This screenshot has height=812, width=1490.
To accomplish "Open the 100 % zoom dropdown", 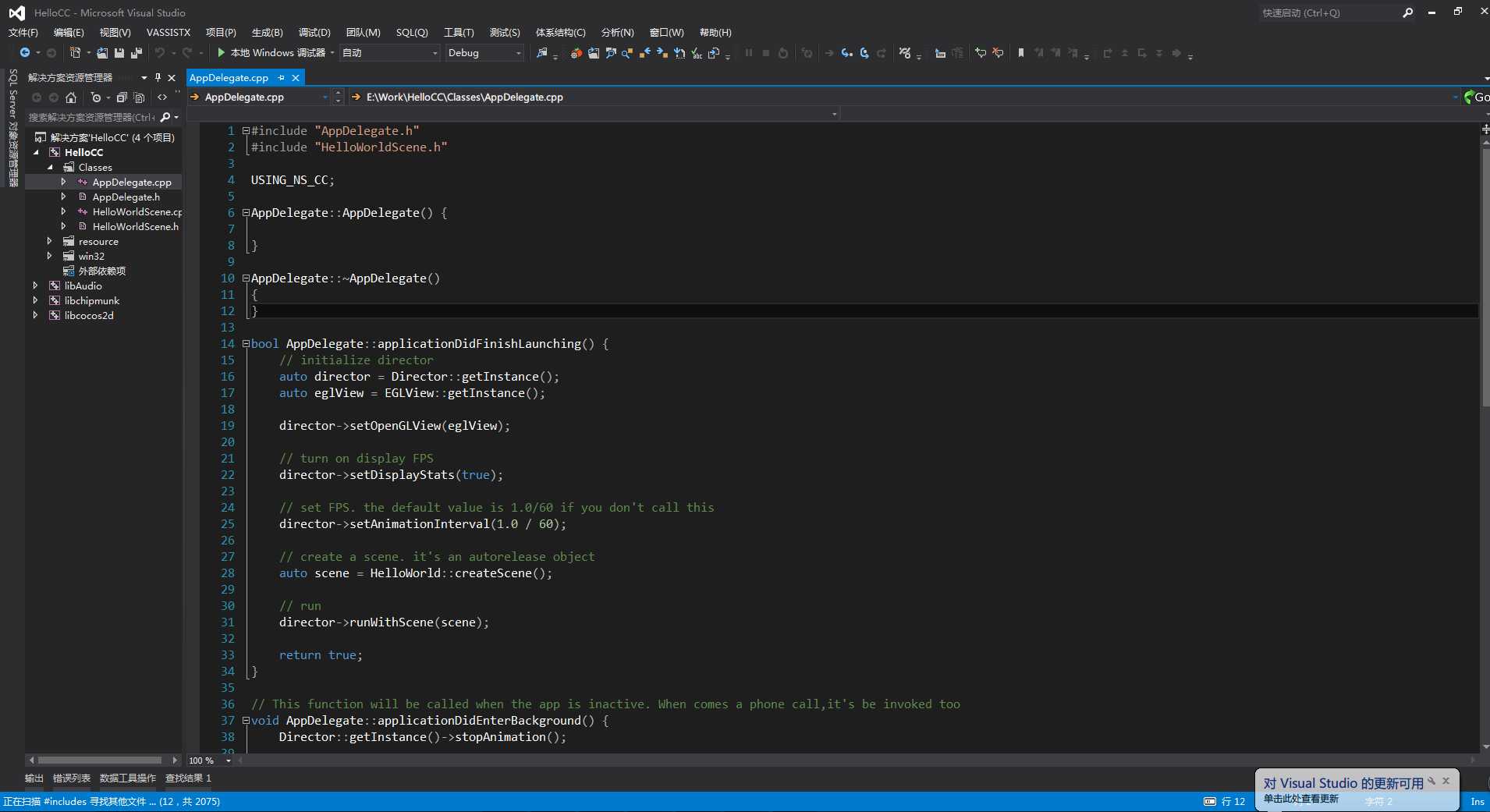I will pyautogui.click(x=229, y=761).
